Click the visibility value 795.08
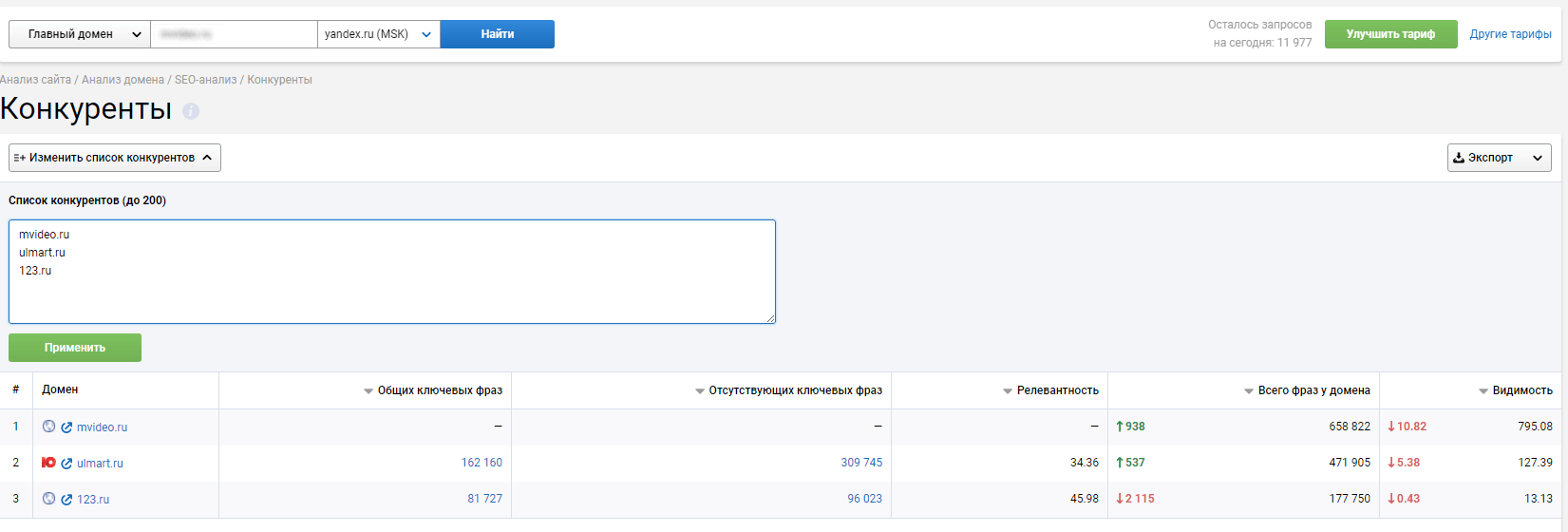The image size is (1568, 532). coord(1535,427)
